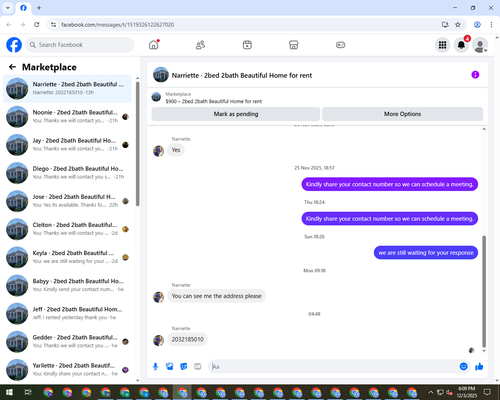Click the More Options button

click(402, 114)
